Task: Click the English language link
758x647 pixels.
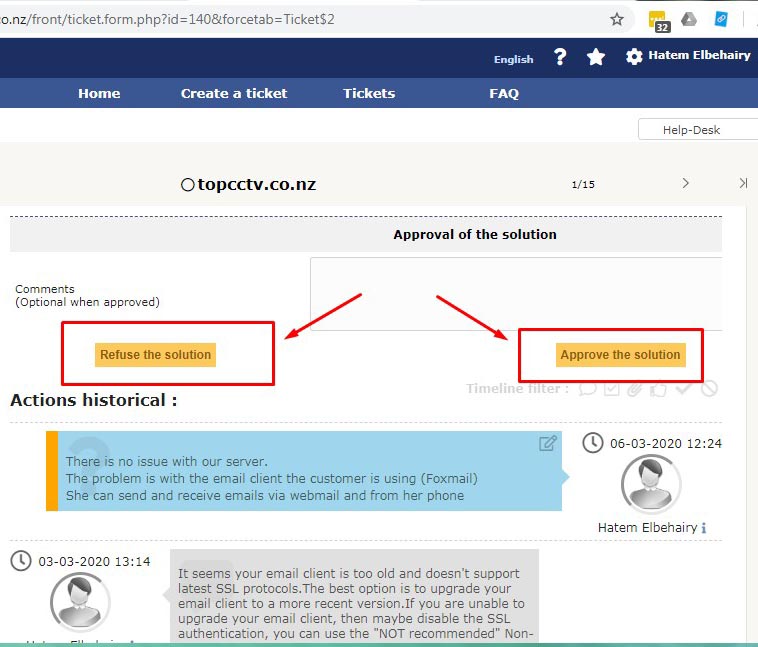Action: [x=513, y=59]
